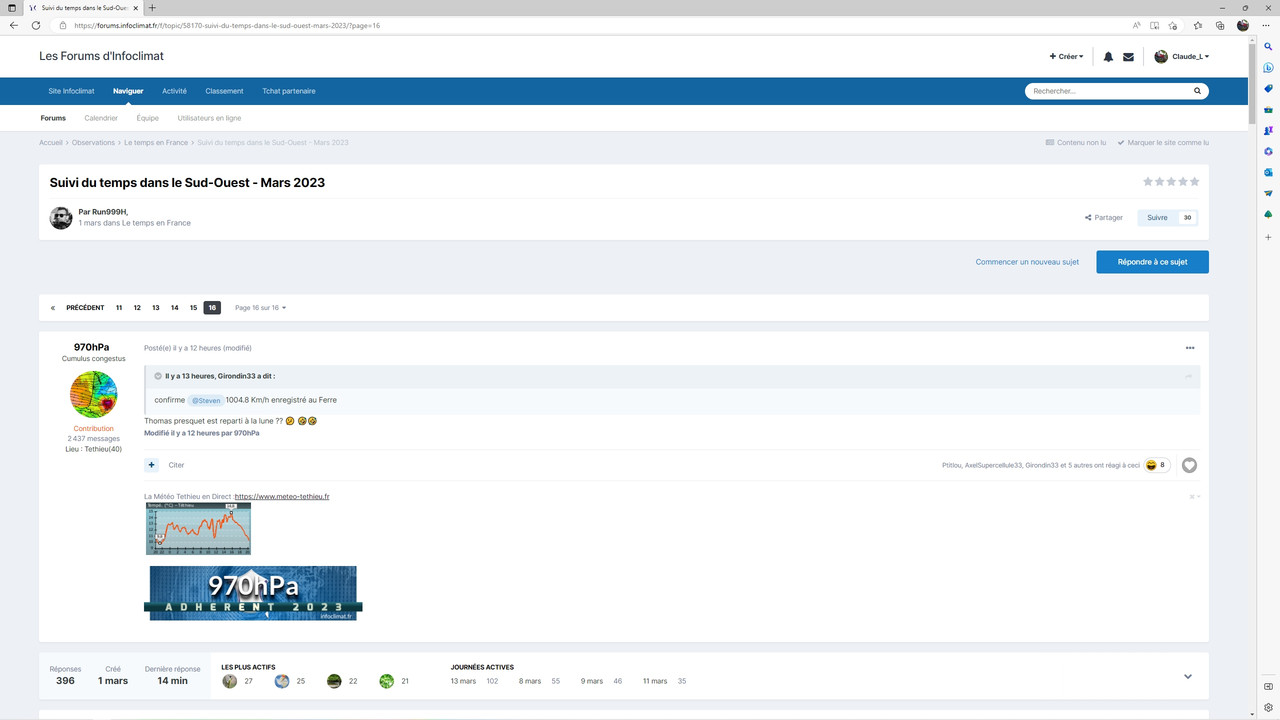Open Contenu non lu
This screenshot has height=720, width=1280.
[x=1076, y=143]
